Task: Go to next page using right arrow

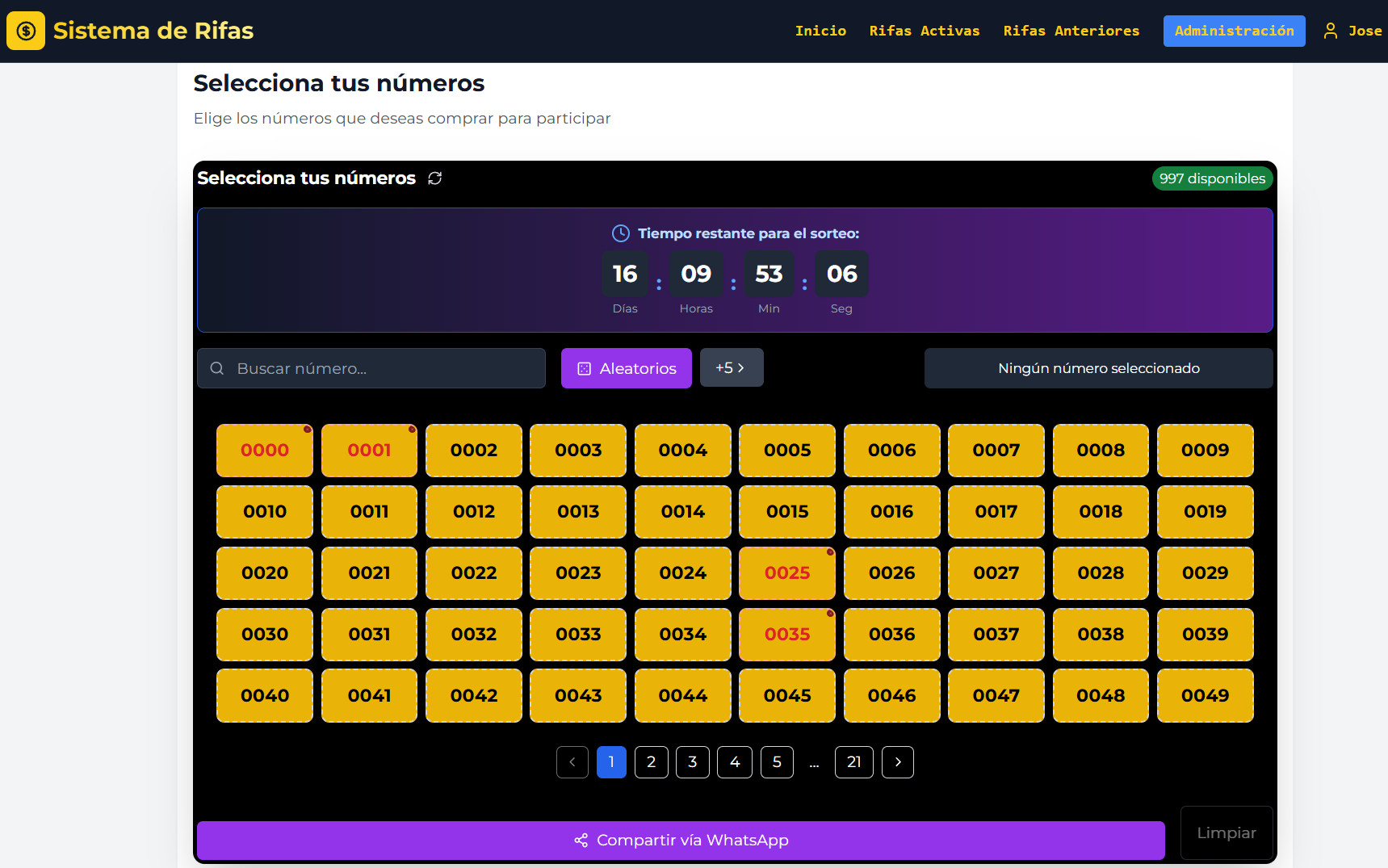Action: pos(897,762)
